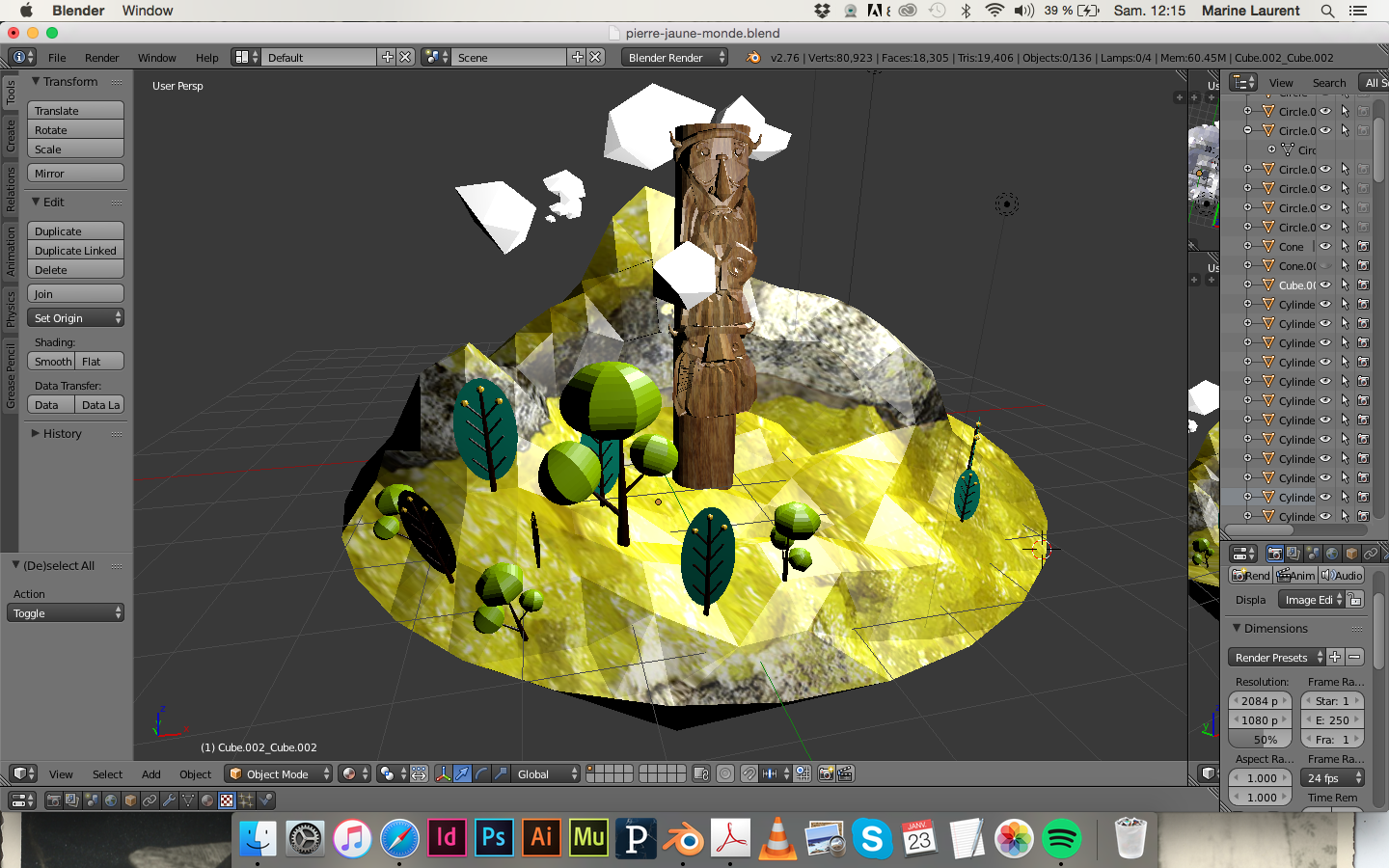Click the Duplicate Linked button

[75, 251]
